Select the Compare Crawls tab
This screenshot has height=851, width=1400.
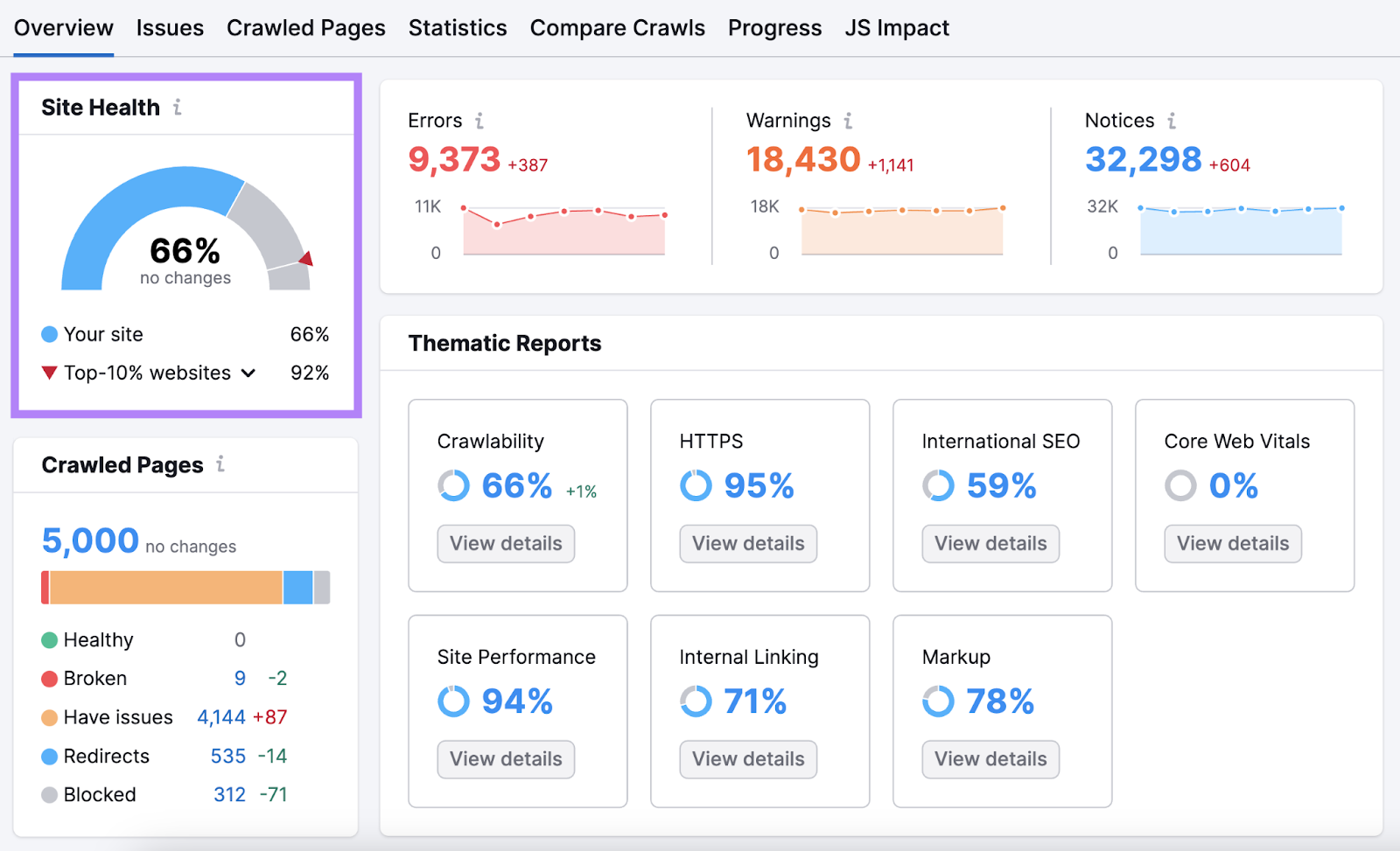pyautogui.click(x=617, y=28)
